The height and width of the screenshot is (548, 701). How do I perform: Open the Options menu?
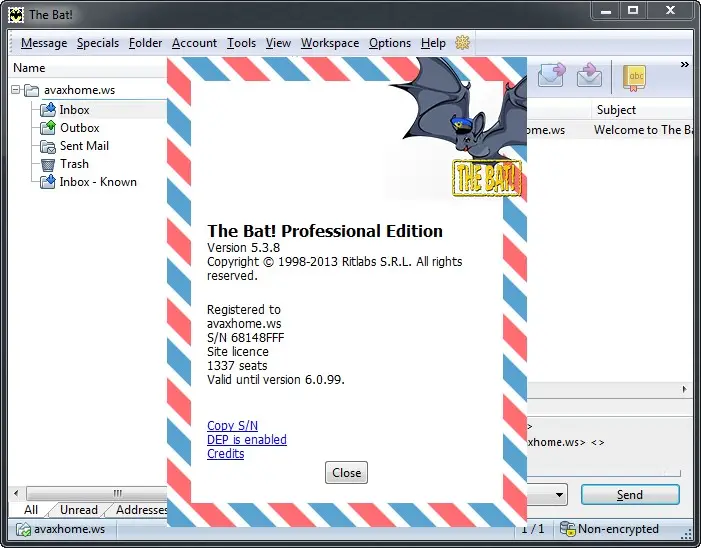coord(390,43)
